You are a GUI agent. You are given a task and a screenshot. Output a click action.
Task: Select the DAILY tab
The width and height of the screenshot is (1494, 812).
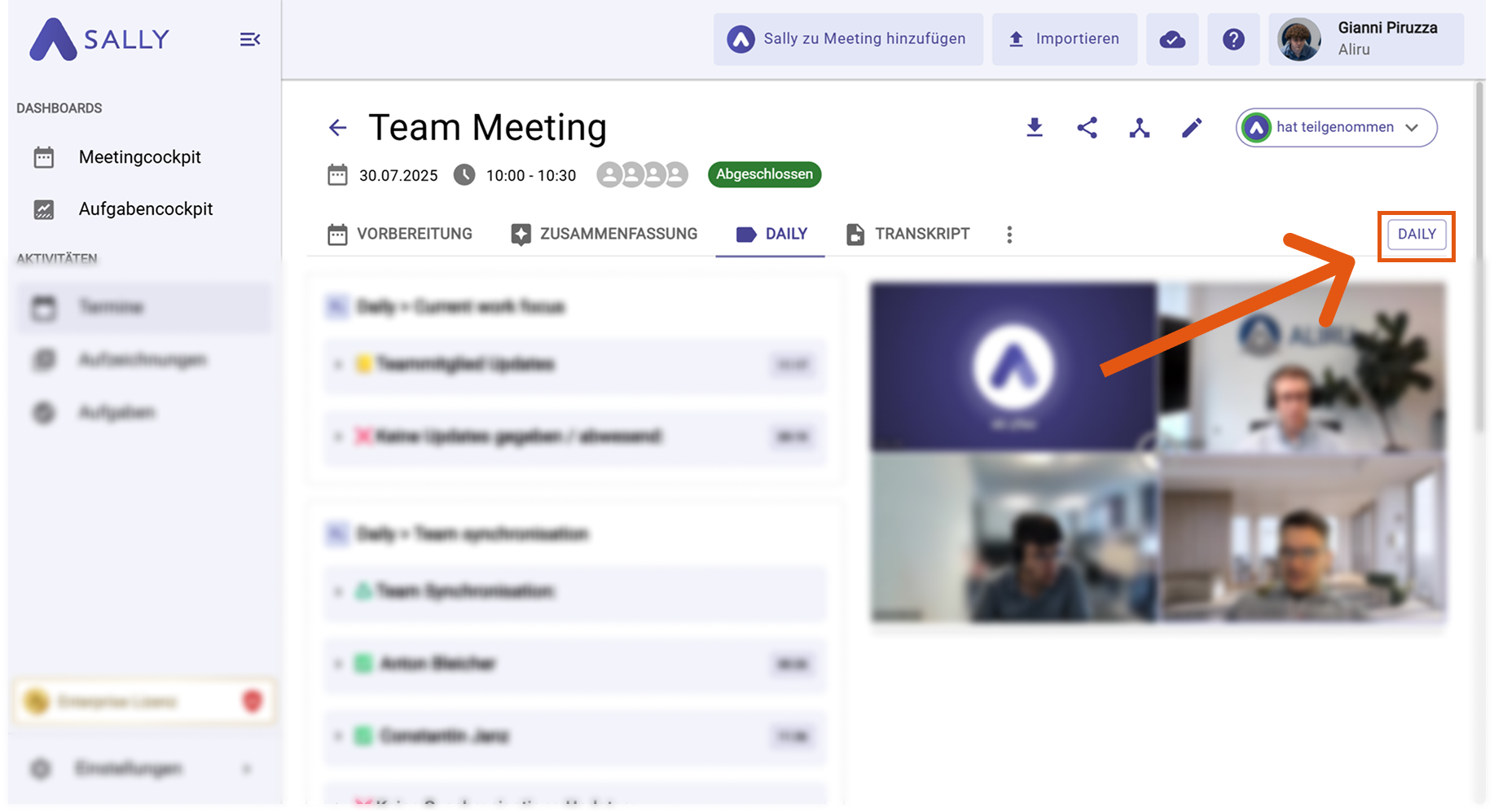click(x=771, y=235)
